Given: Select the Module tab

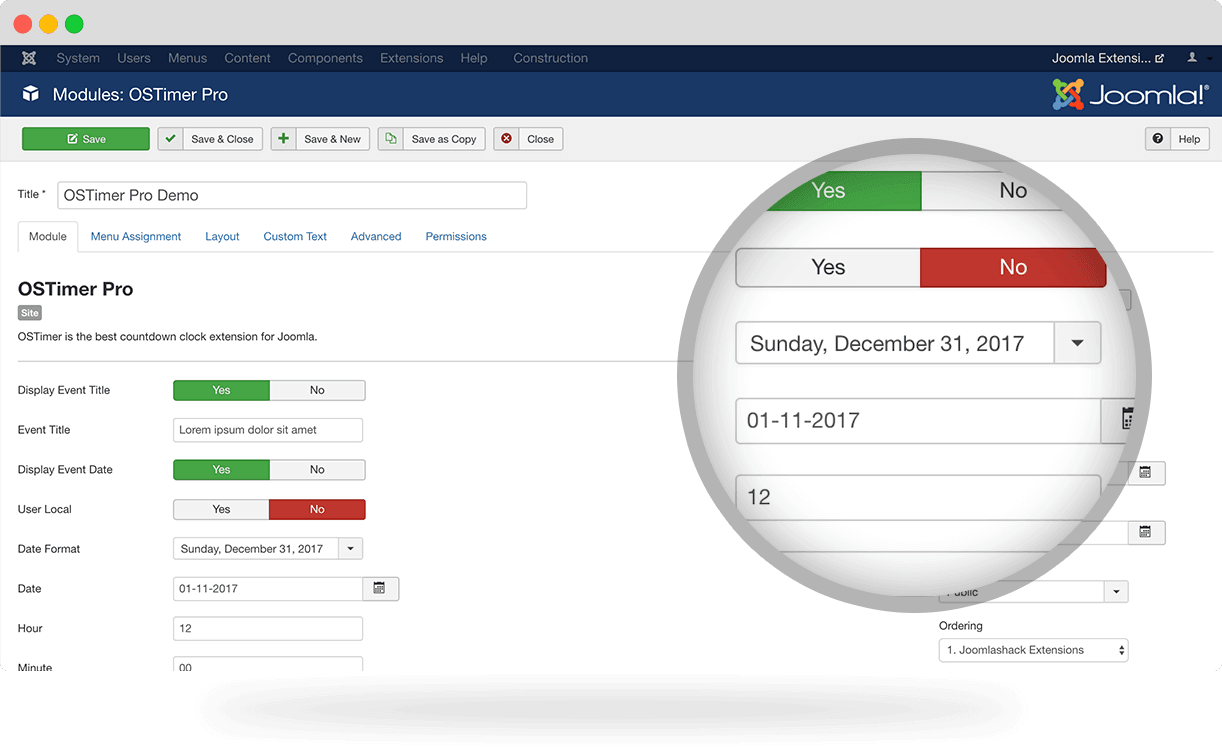Looking at the screenshot, I should pyautogui.click(x=48, y=236).
